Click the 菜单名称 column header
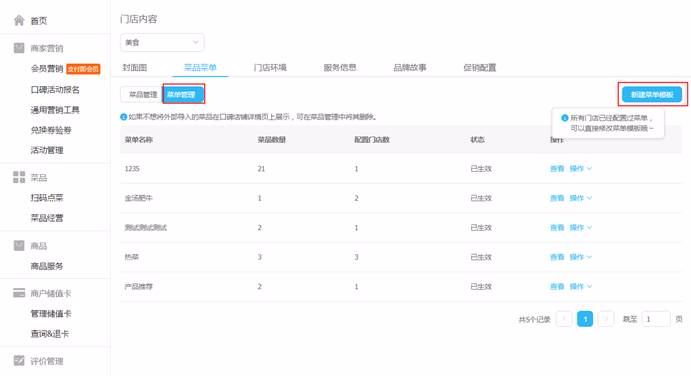691x376 pixels. click(x=138, y=140)
